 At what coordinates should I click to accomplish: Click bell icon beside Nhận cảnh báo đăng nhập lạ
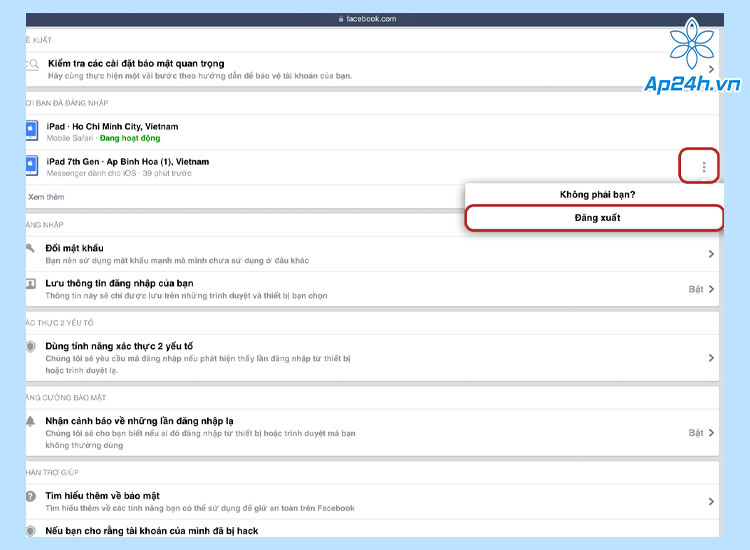click(x=31, y=421)
